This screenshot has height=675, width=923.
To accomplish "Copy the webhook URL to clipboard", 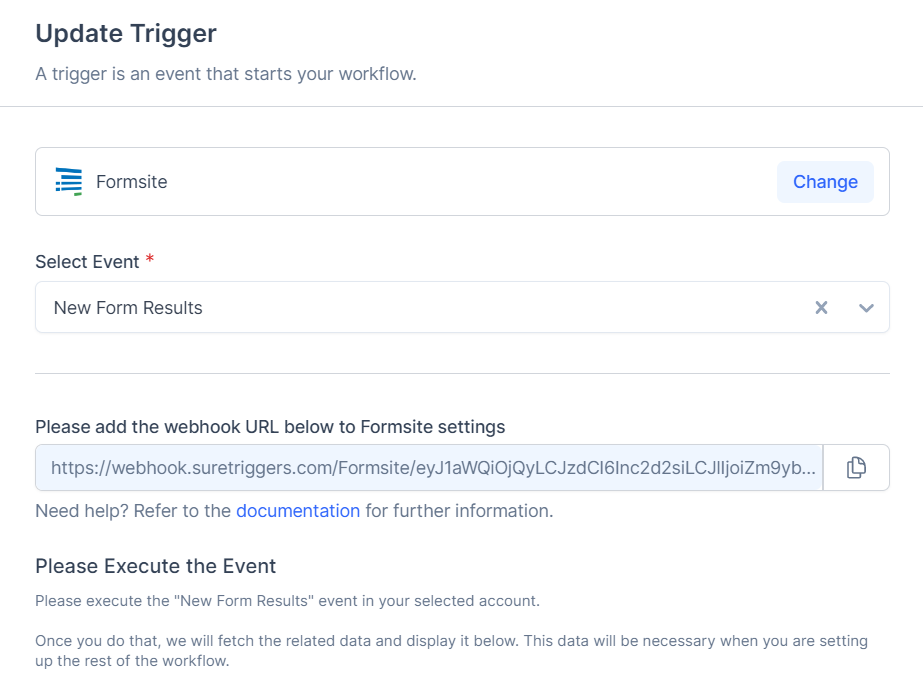I will 856,468.
